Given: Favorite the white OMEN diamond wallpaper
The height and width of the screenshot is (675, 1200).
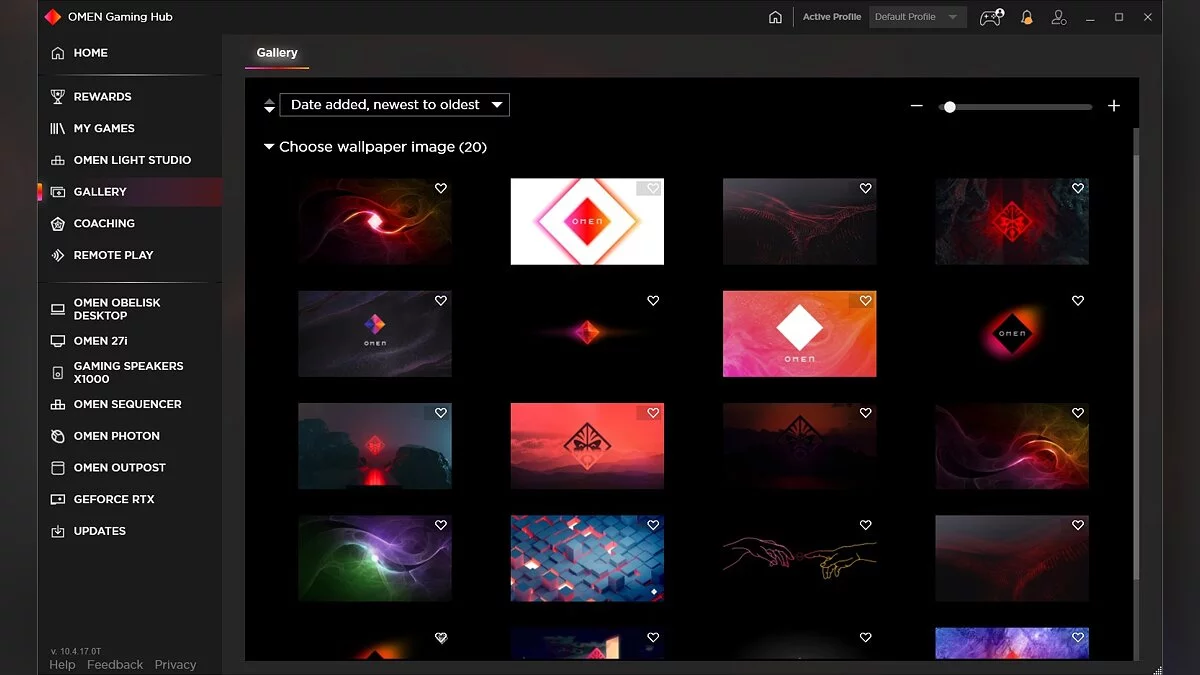Looking at the screenshot, I should click(653, 188).
